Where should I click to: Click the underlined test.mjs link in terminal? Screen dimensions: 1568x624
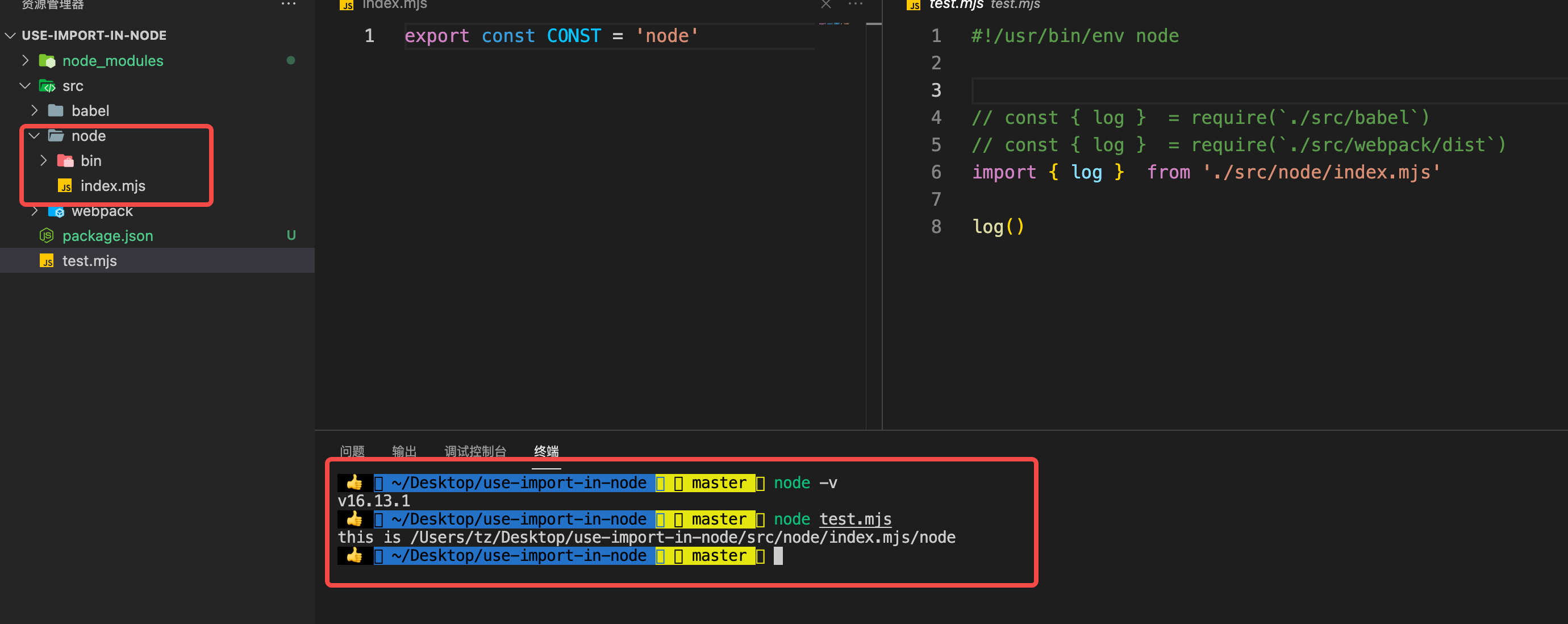854,519
